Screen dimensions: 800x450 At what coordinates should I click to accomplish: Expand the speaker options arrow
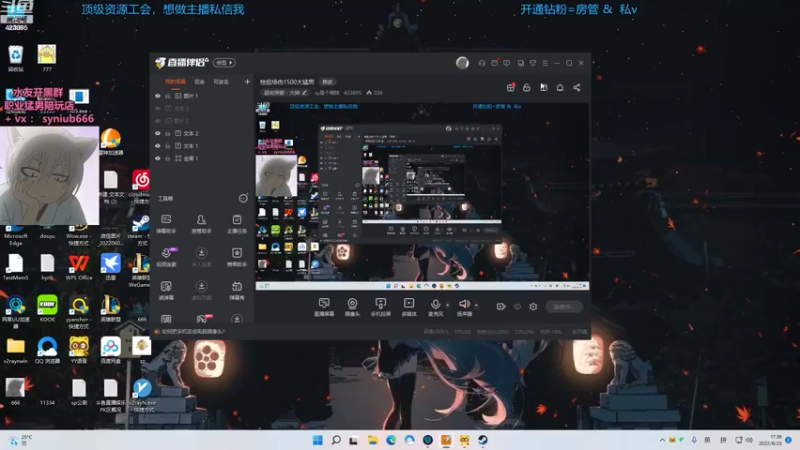476,305
